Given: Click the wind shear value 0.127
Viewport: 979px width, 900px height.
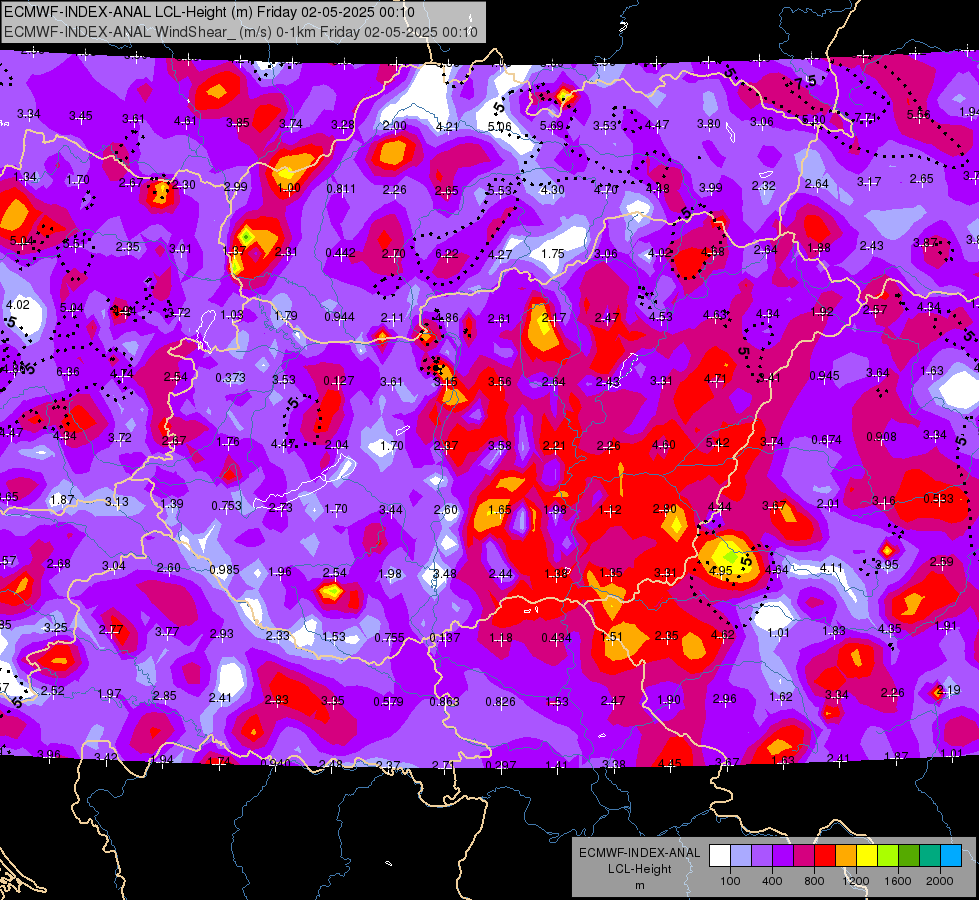Looking at the screenshot, I should [x=338, y=380].
